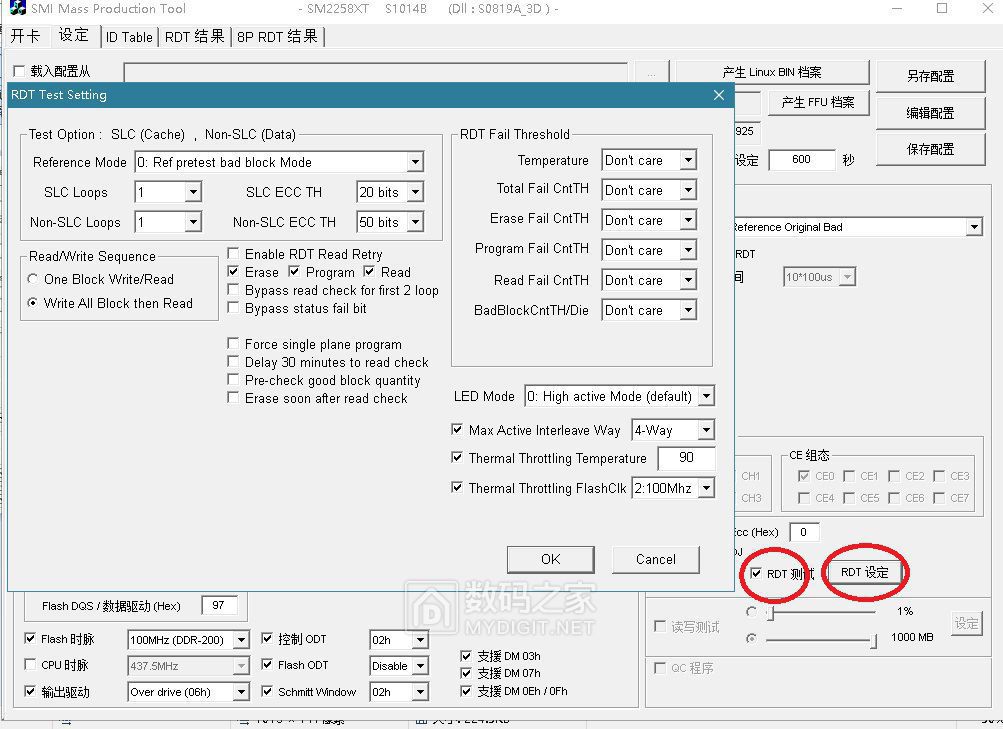Open the SLC Loops dropdown
Viewport: 1003px width, 729px height.
click(x=193, y=192)
